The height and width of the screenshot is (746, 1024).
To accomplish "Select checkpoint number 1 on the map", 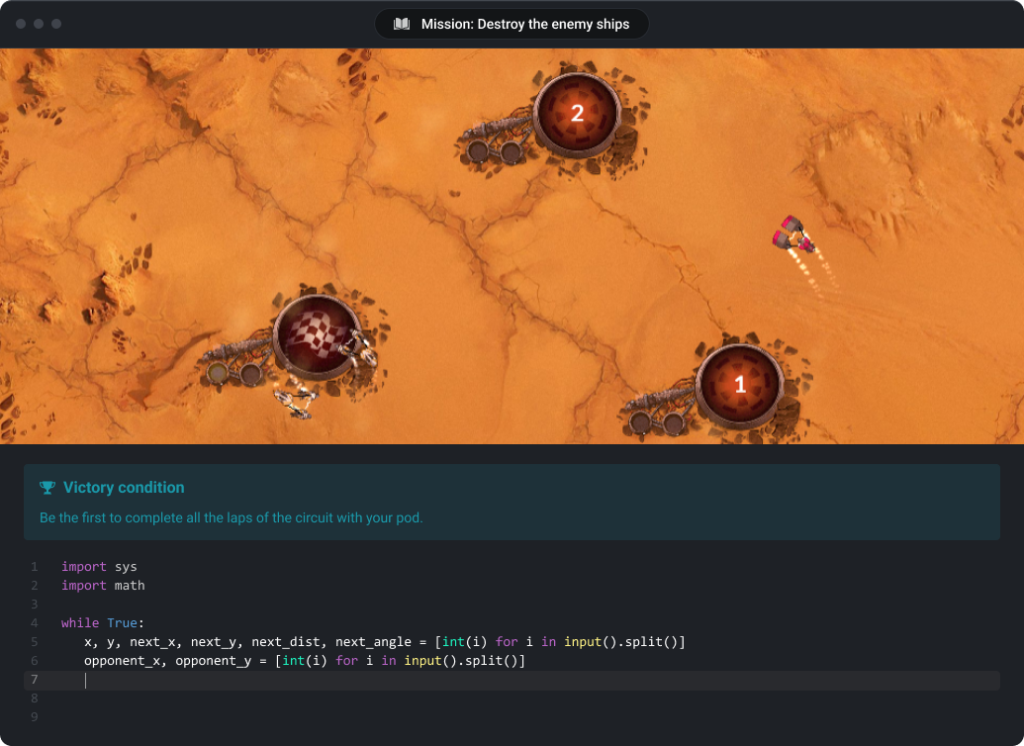I will click(x=740, y=384).
